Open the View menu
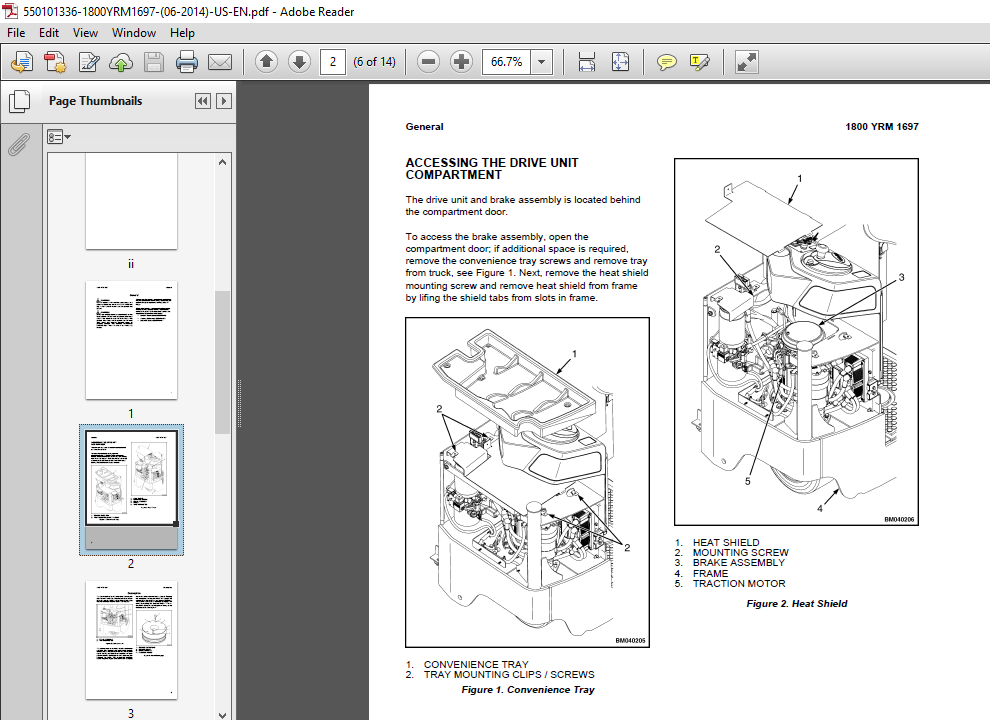This screenshot has width=990, height=720. click(x=85, y=33)
